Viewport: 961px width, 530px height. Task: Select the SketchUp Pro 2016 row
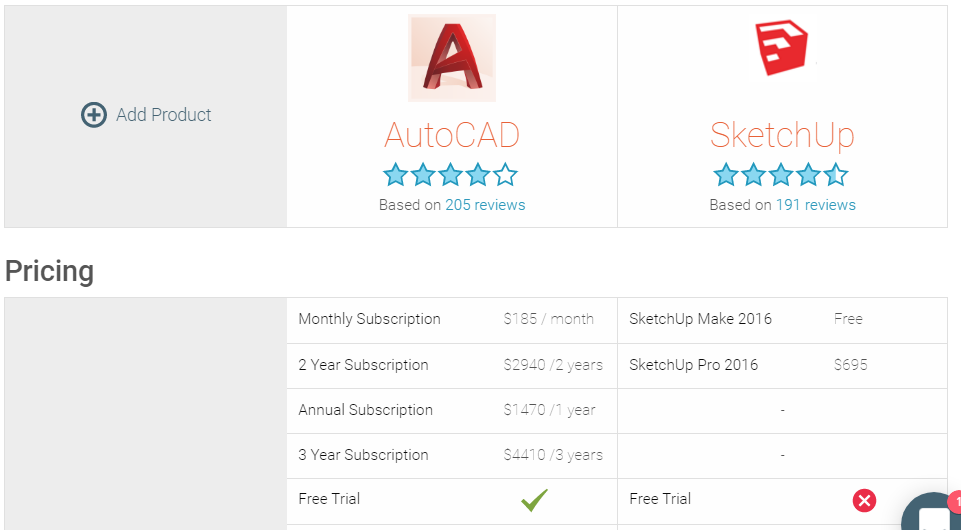[782, 366]
